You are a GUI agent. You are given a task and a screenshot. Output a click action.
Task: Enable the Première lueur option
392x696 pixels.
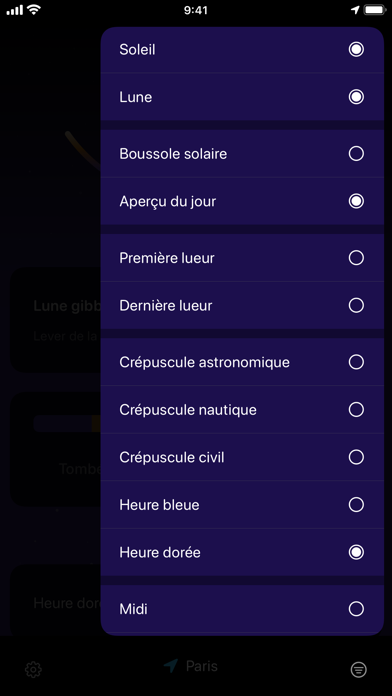click(356, 257)
